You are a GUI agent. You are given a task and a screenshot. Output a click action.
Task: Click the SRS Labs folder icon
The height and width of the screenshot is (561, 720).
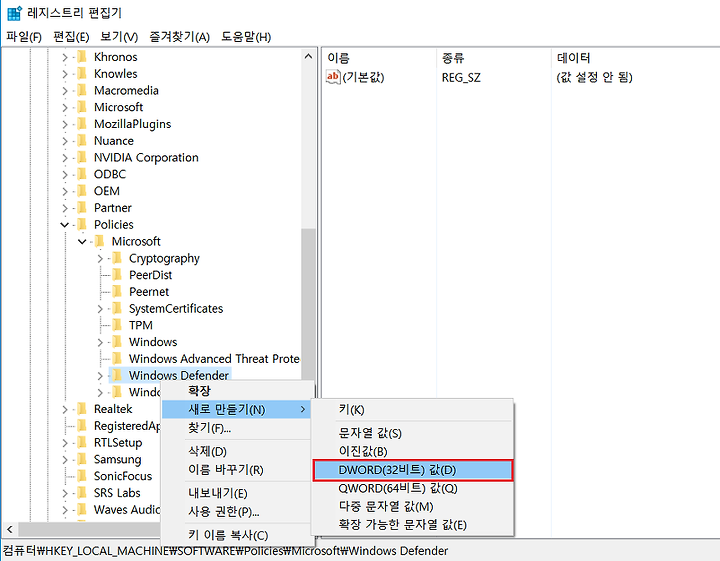(82, 493)
